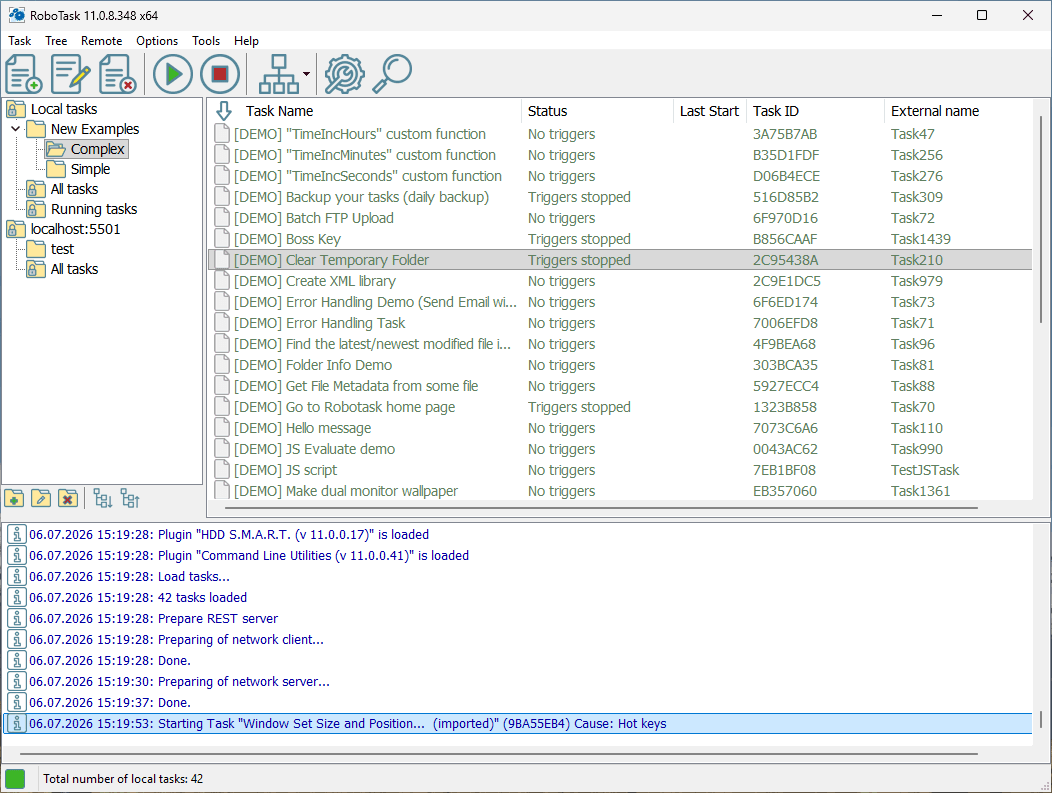This screenshot has height=793, width=1052.
Task: Select the Simple folder in the tree
Action: 90,169
